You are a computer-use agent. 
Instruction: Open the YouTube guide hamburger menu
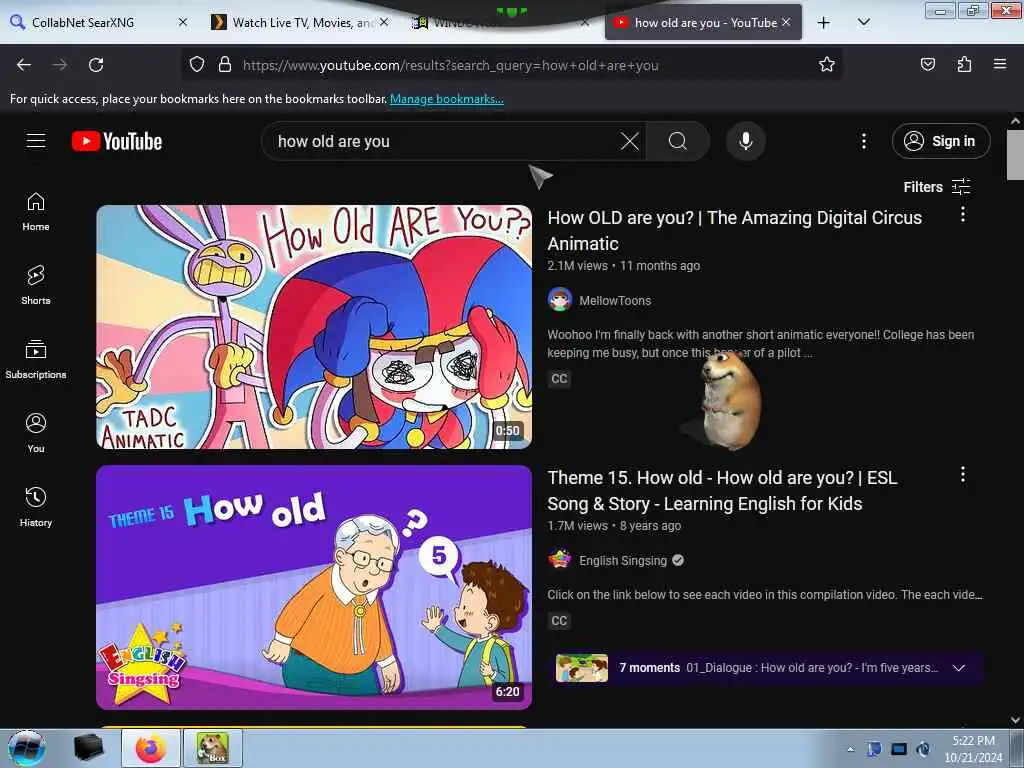click(36, 140)
